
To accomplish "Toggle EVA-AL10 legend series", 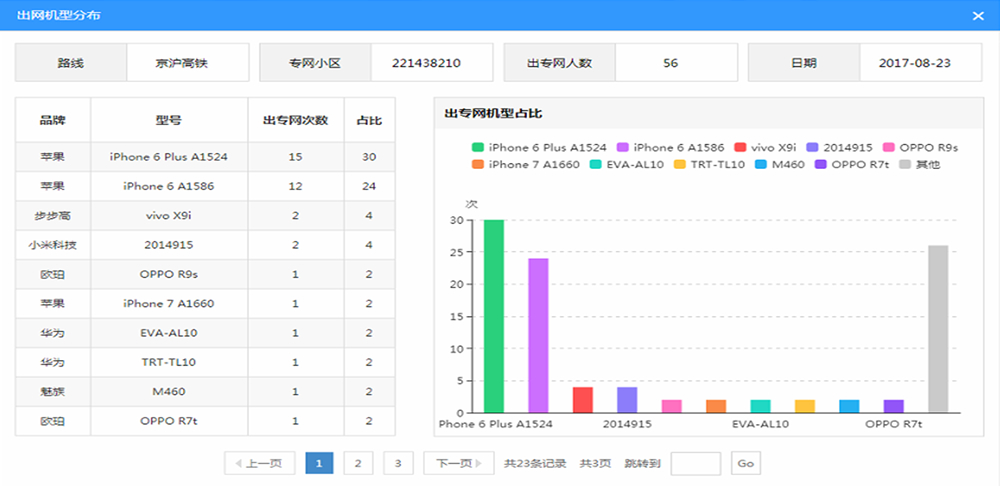I will pos(626,165).
